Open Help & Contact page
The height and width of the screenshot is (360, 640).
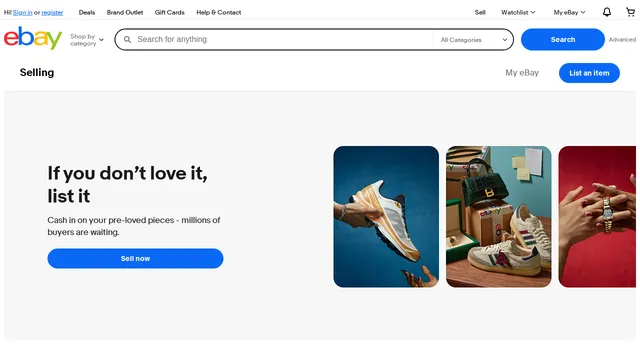(x=218, y=12)
